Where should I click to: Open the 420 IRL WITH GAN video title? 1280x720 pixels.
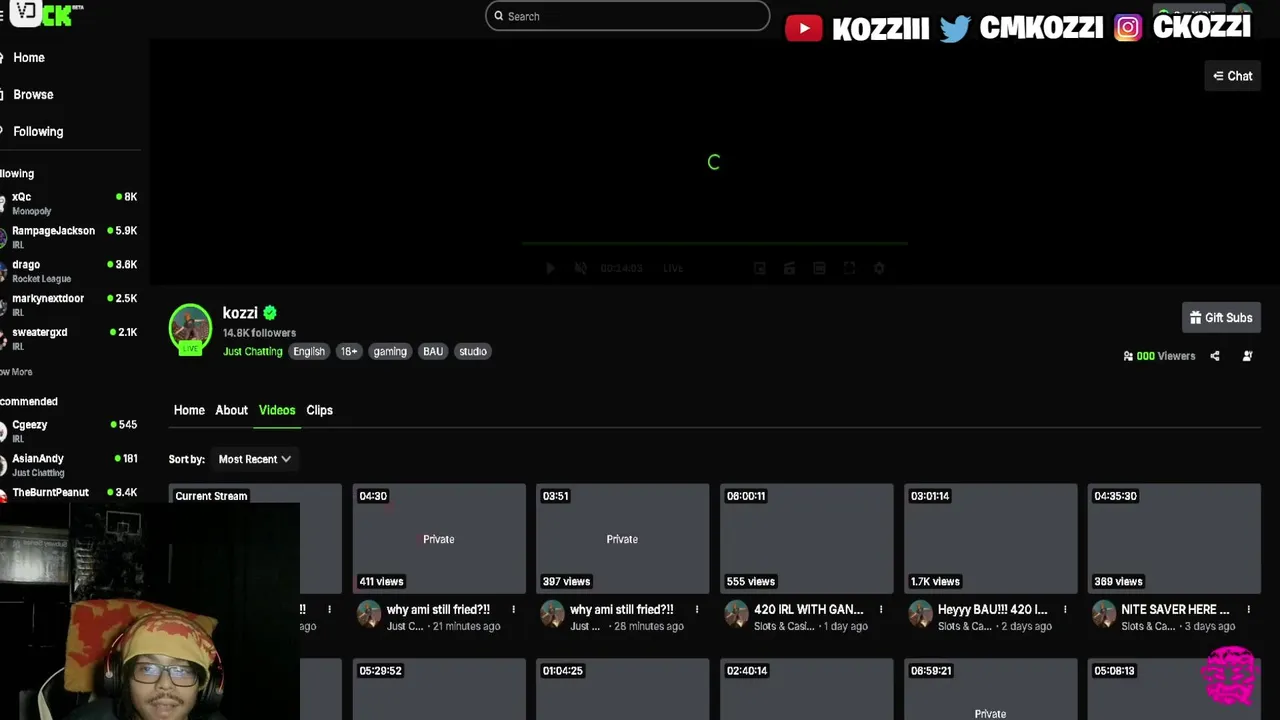[x=809, y=609]
